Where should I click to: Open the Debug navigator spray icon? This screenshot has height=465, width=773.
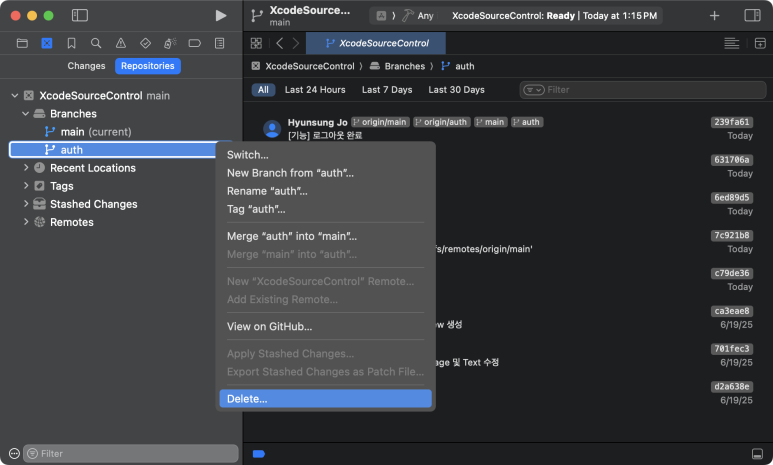coord(170,43)
